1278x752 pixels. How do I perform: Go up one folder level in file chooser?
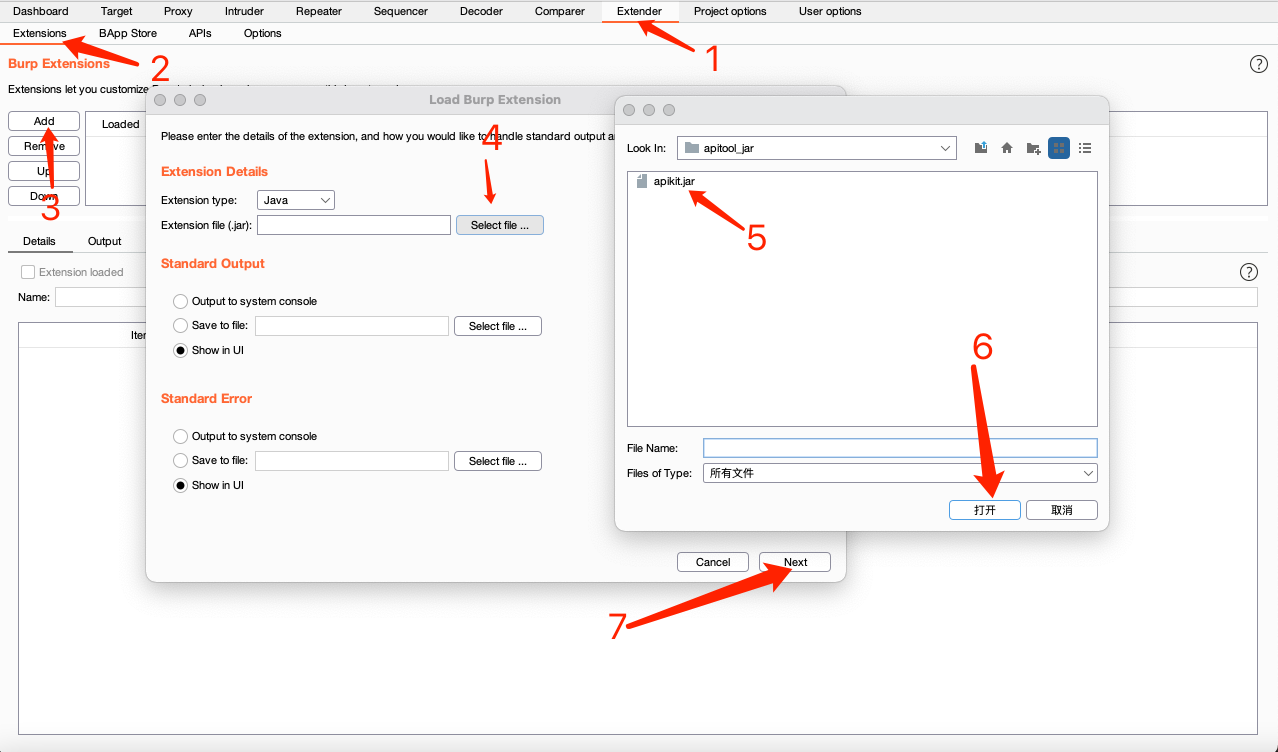981,148
